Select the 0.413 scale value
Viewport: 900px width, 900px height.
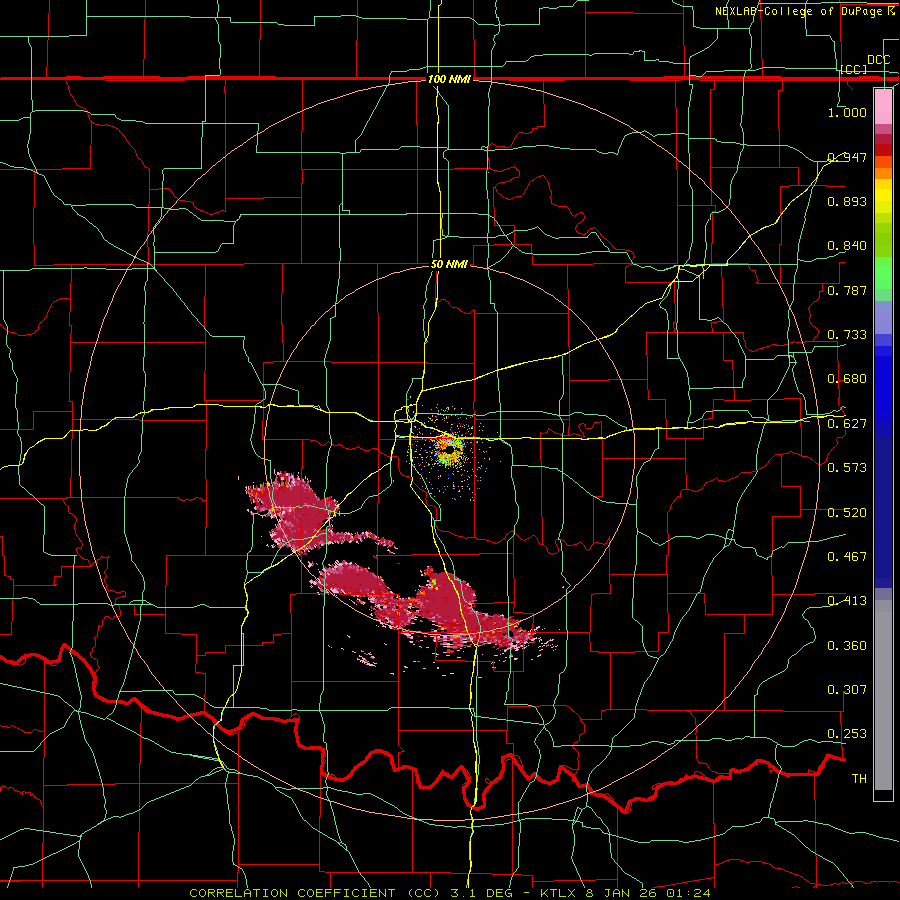pos(847,600)
